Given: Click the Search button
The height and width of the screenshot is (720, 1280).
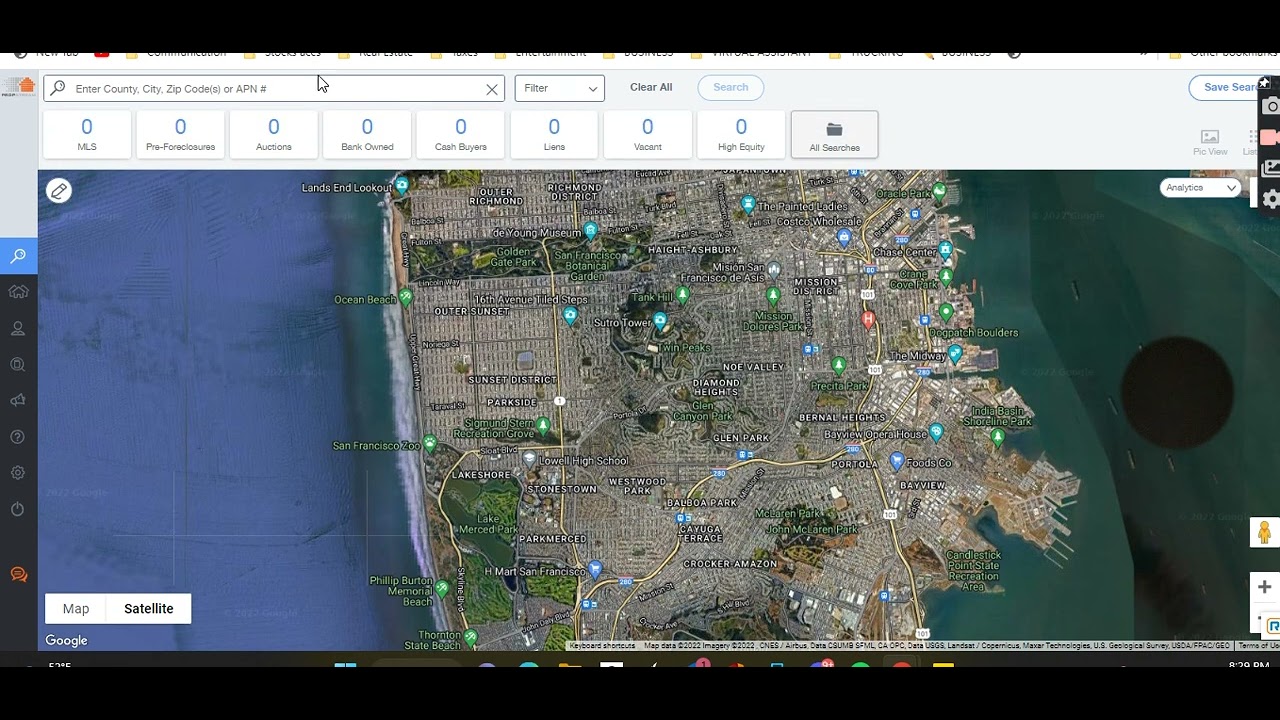Looking at the screenshot, I should click(731, 88).
